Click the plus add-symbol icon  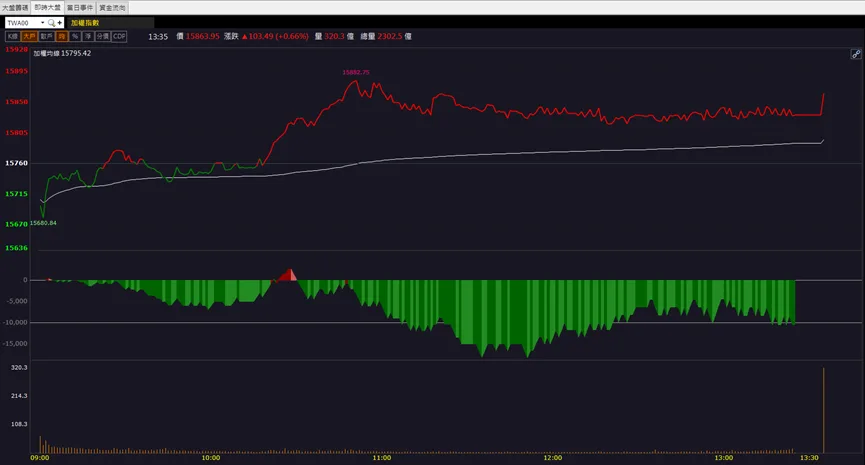60,23
